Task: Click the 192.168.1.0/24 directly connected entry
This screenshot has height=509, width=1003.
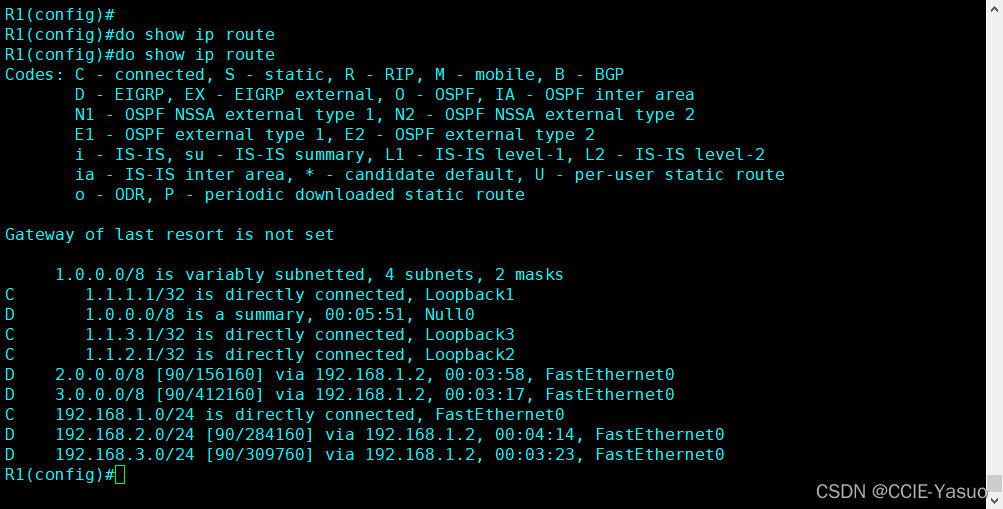Action: point(310,415)
